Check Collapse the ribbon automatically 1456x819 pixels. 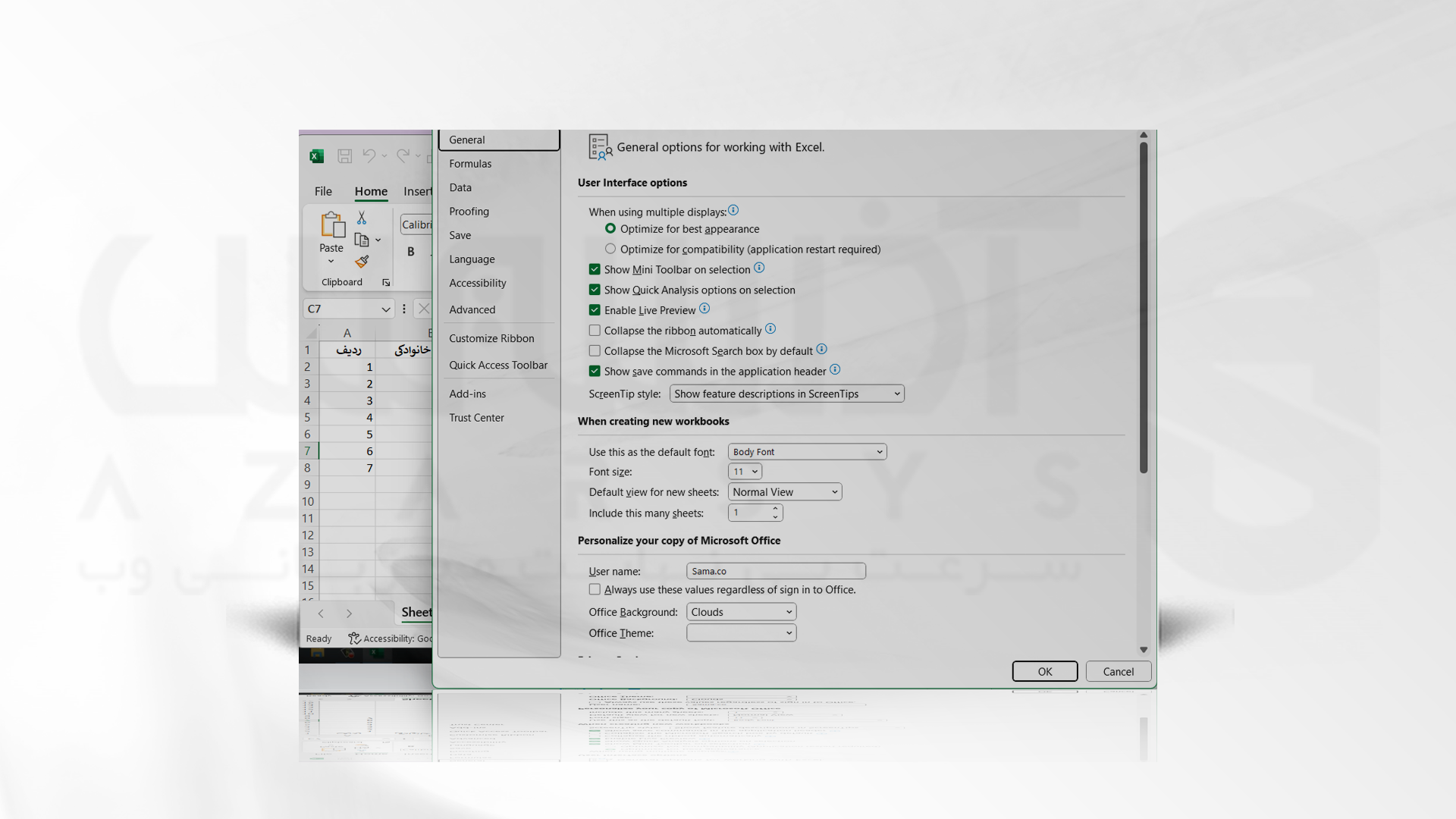[x=595, y=331]
